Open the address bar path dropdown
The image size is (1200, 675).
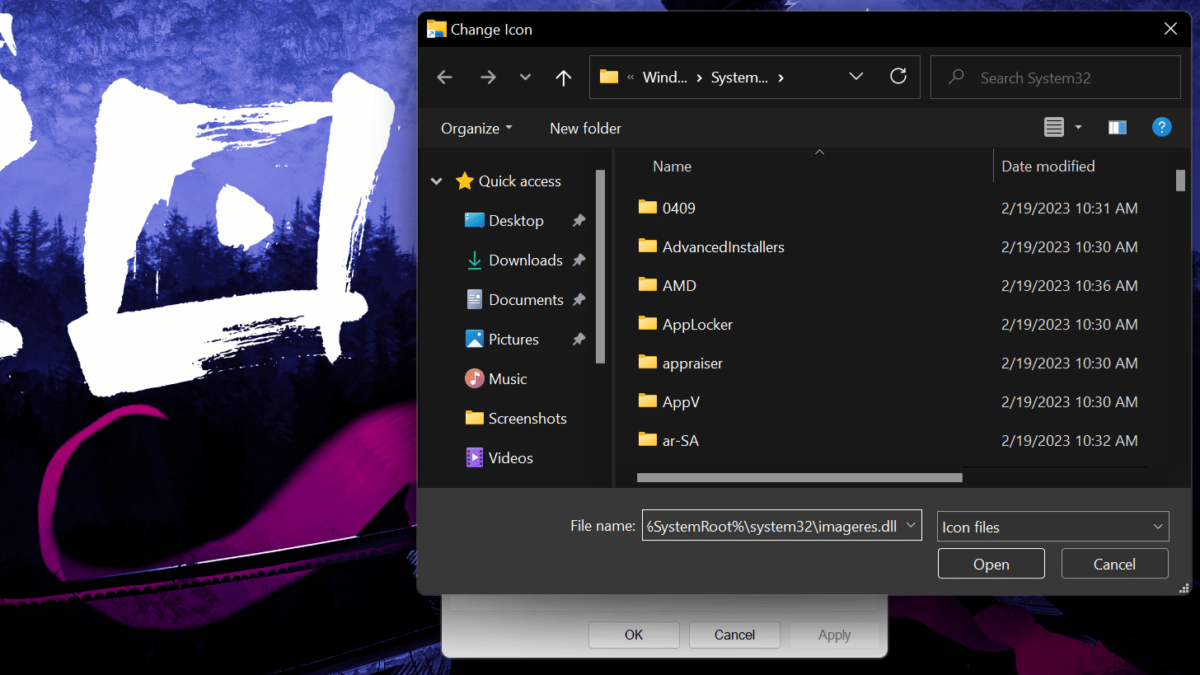856,76
